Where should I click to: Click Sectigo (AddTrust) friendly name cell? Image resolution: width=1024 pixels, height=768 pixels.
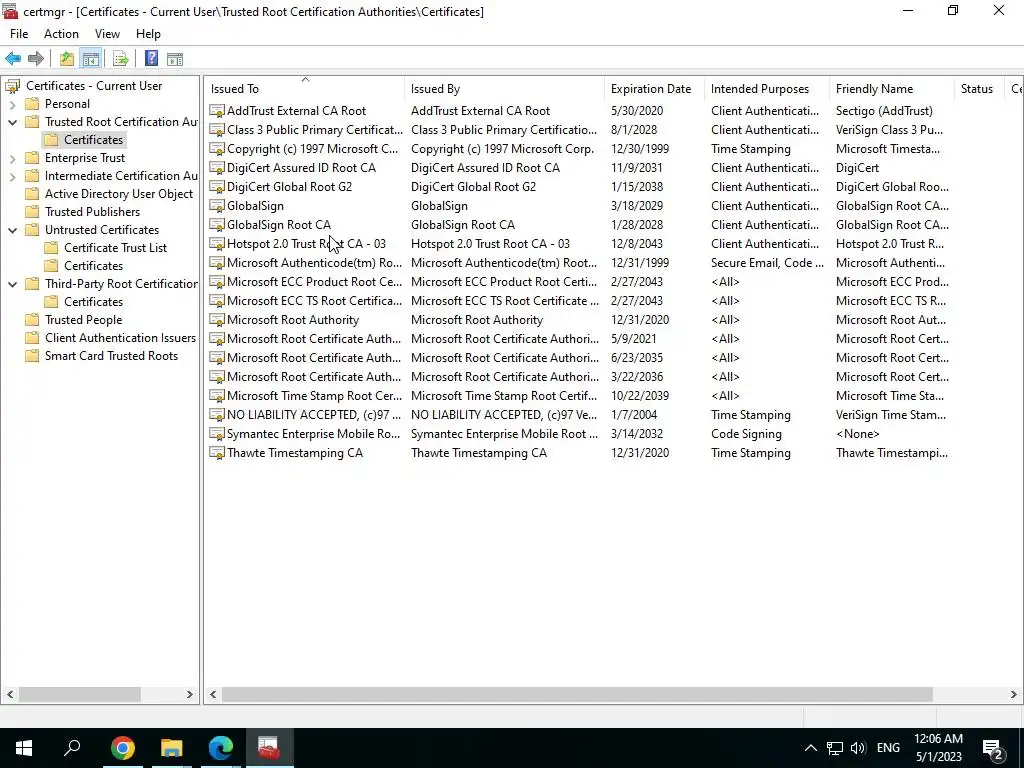[x=884, y=111]
